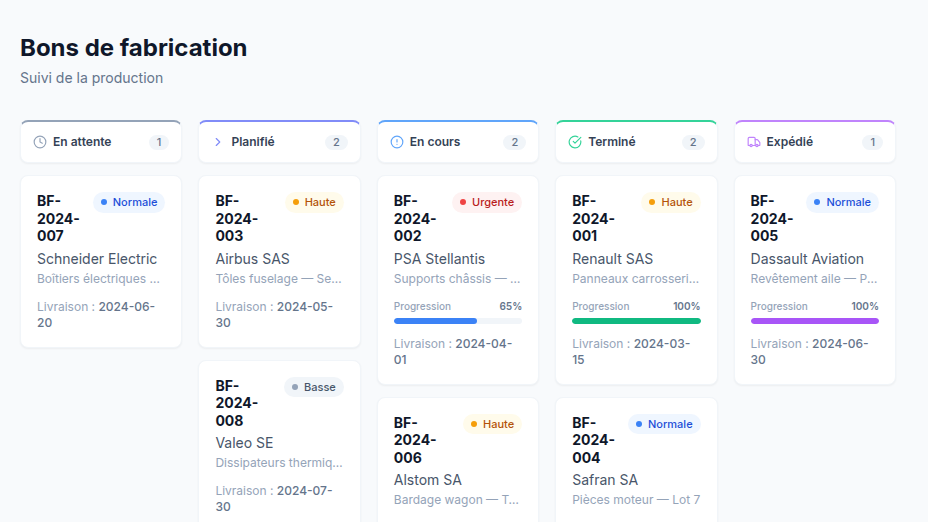The width and height of the screenshot is (928, 522).
Task: Click the blue 65% progress bar
Action: click(458, 321)
